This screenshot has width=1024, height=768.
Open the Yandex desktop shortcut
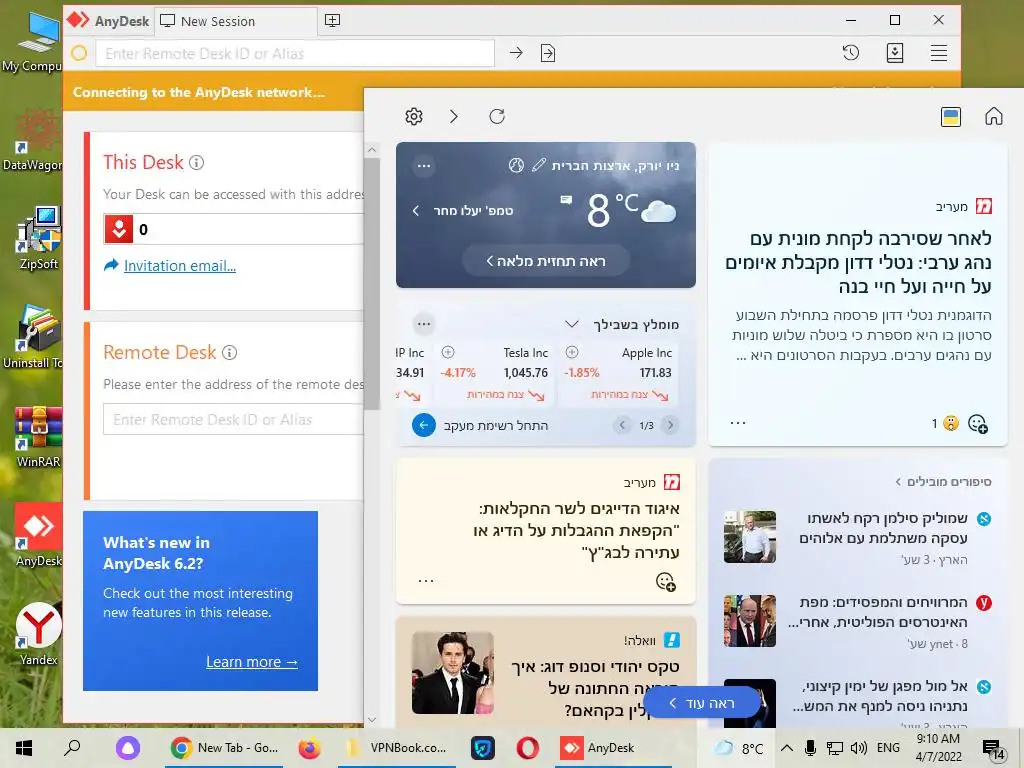pos(39,633)
